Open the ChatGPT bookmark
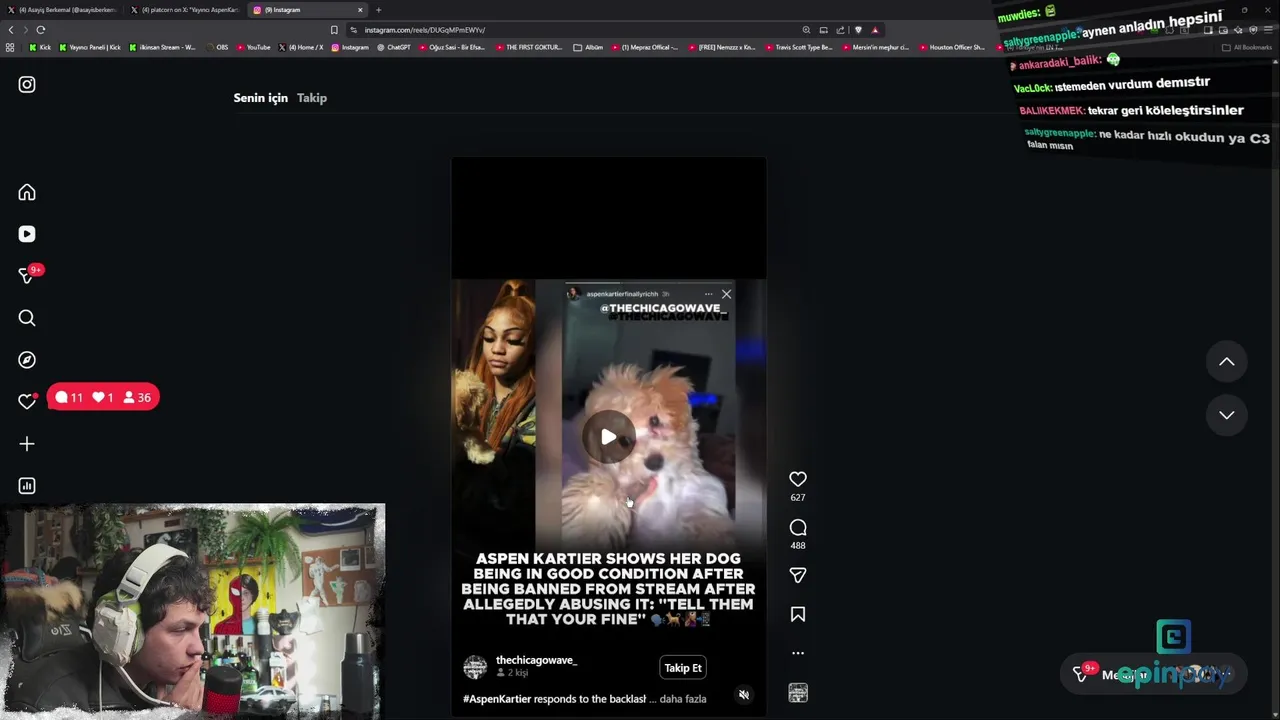The image size is (1280, 720). 394,47
